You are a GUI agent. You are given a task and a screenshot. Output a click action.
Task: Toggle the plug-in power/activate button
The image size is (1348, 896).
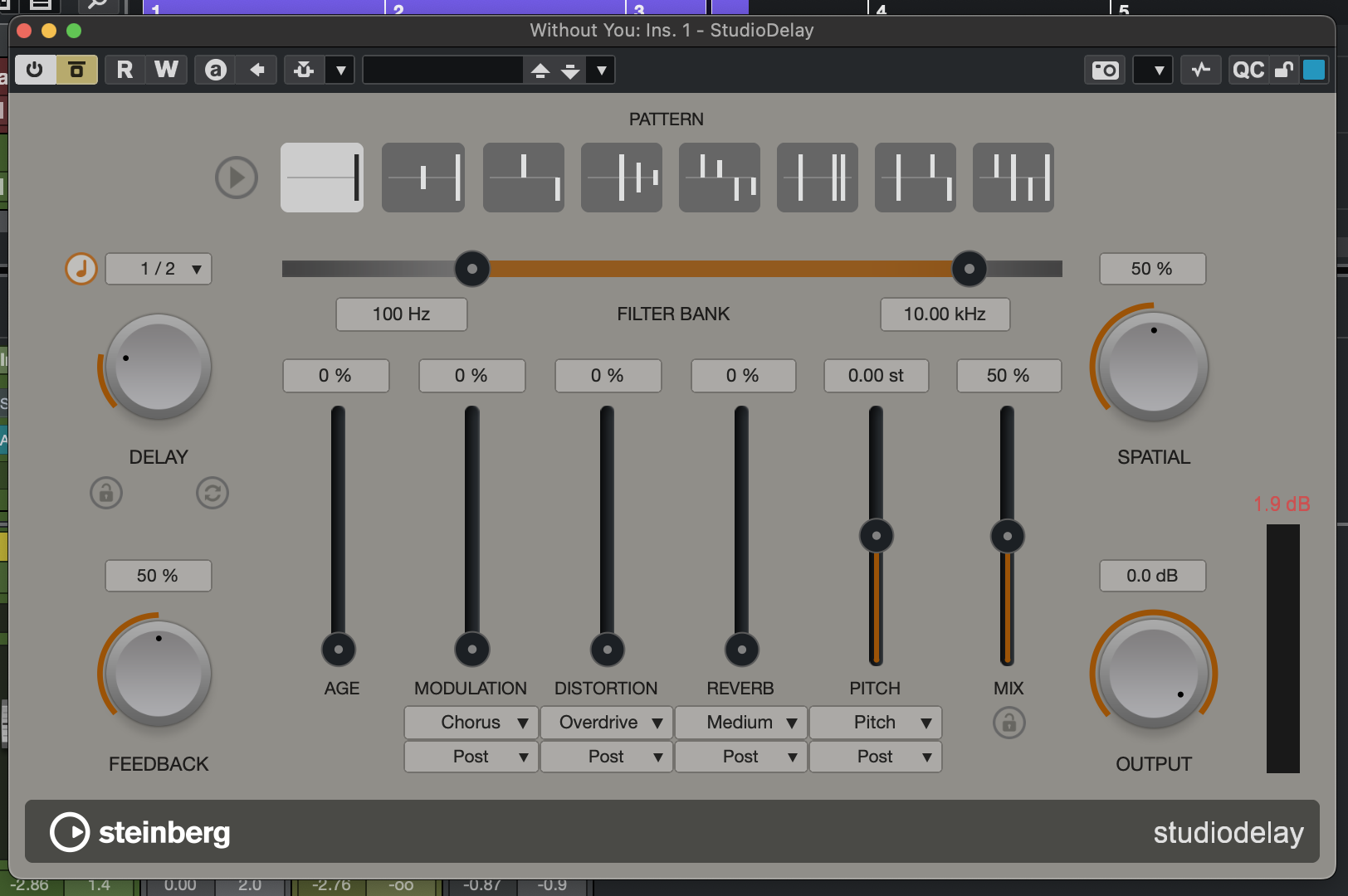[x=35, y=70]
